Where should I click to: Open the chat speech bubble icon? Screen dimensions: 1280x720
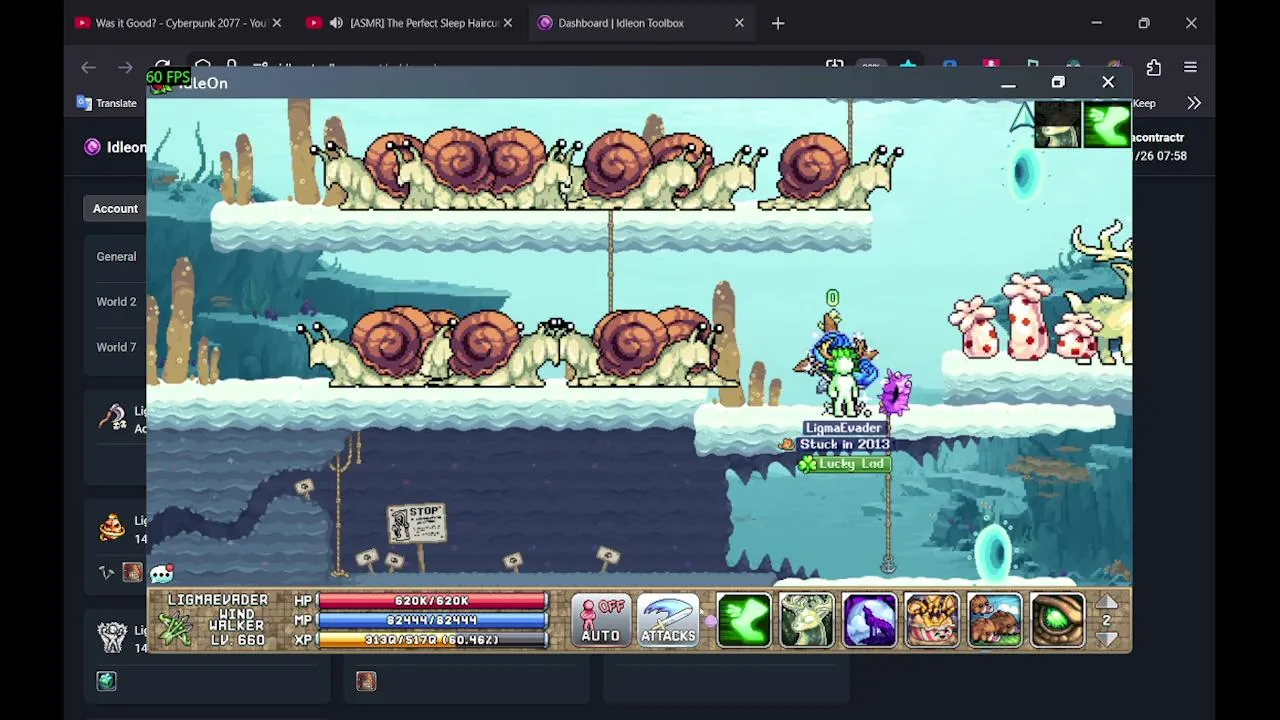(162, 574)
